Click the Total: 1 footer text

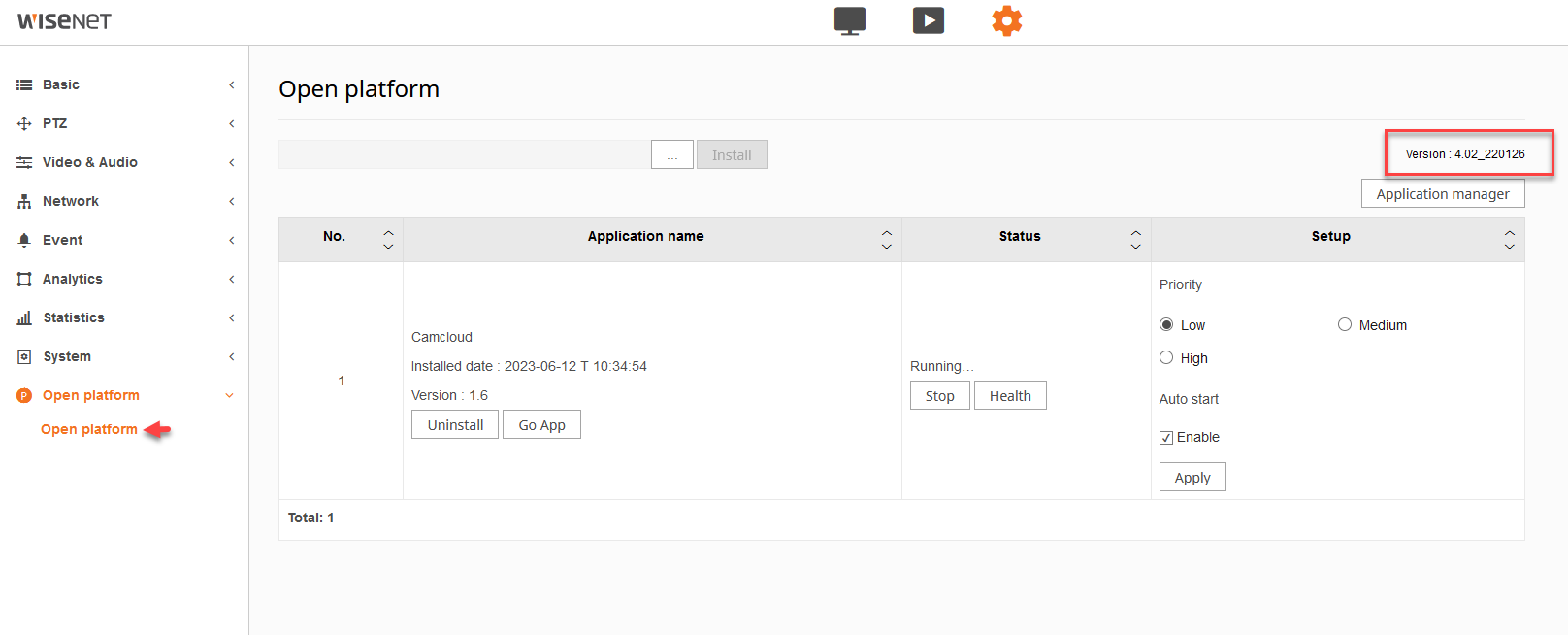coord(310,518)
